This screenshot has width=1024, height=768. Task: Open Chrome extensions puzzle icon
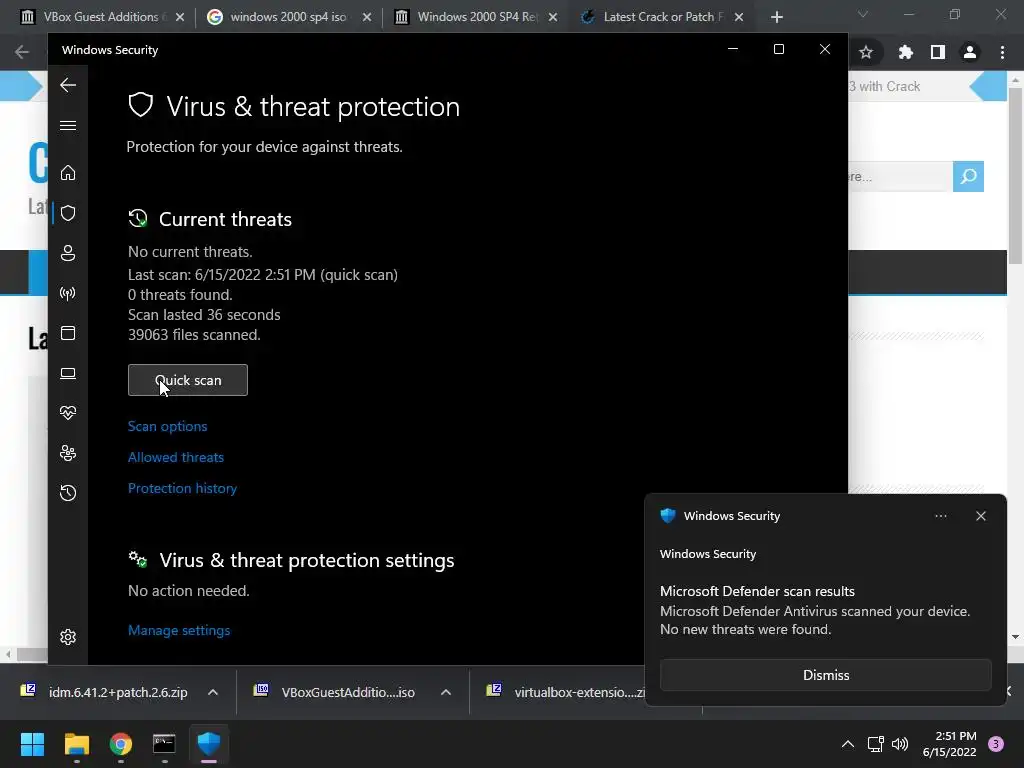click(905, 52)
